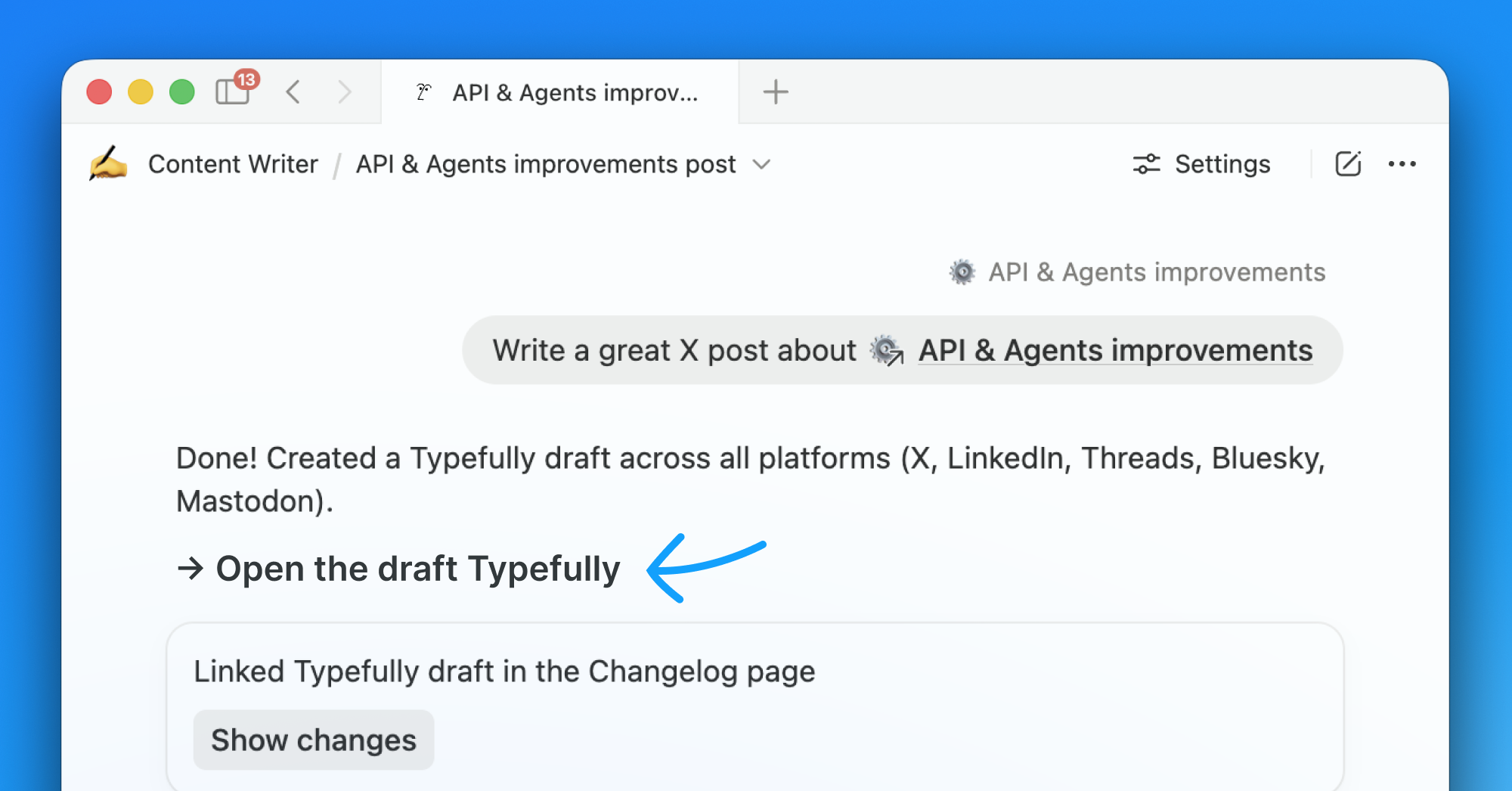Click the Write a great X post message bubble
Image resolution: width=1512 pixels, height=791 pixels.
(x=903, y=350)
